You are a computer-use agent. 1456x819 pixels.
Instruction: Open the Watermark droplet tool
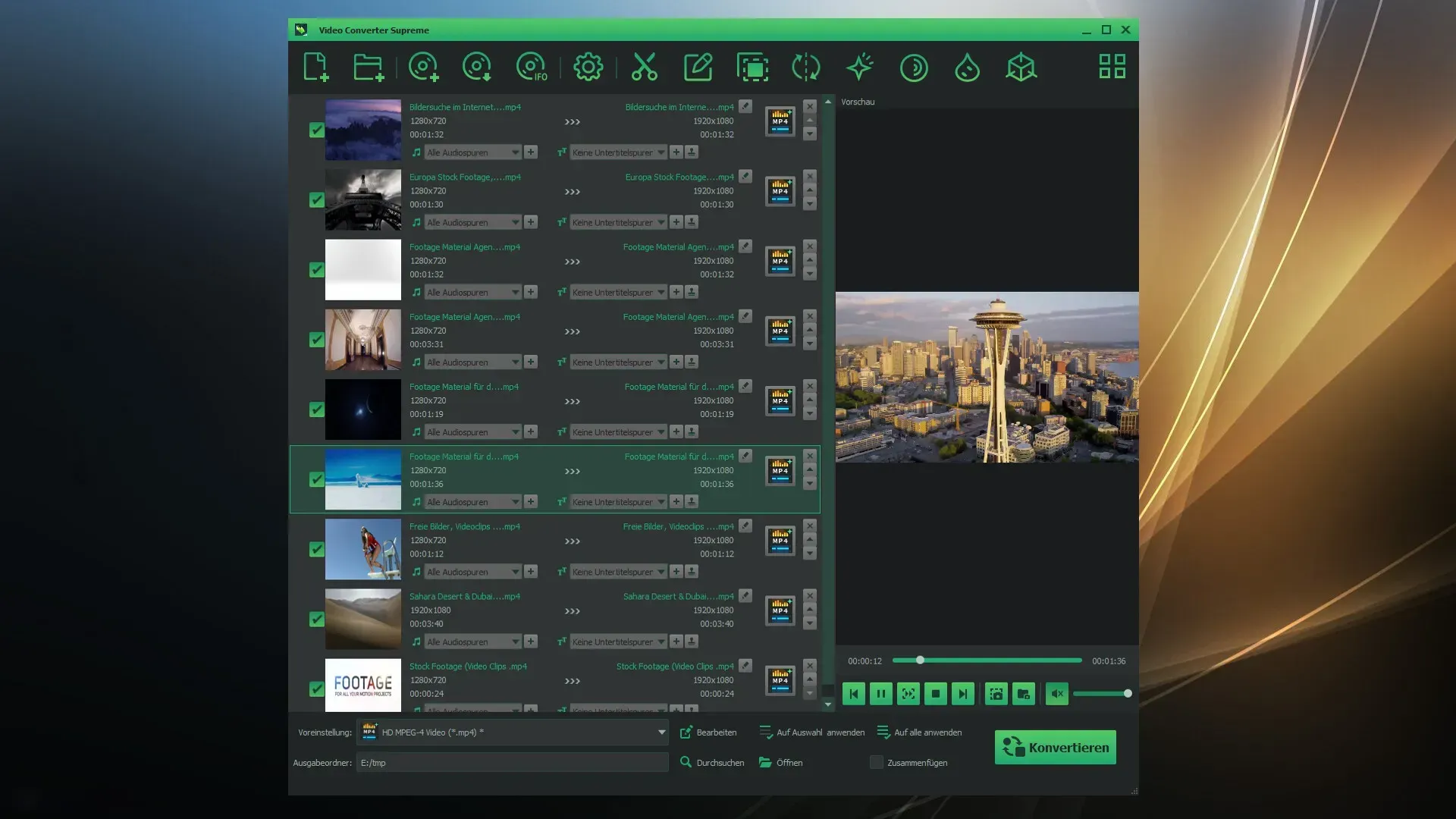(x=967, y=67)
